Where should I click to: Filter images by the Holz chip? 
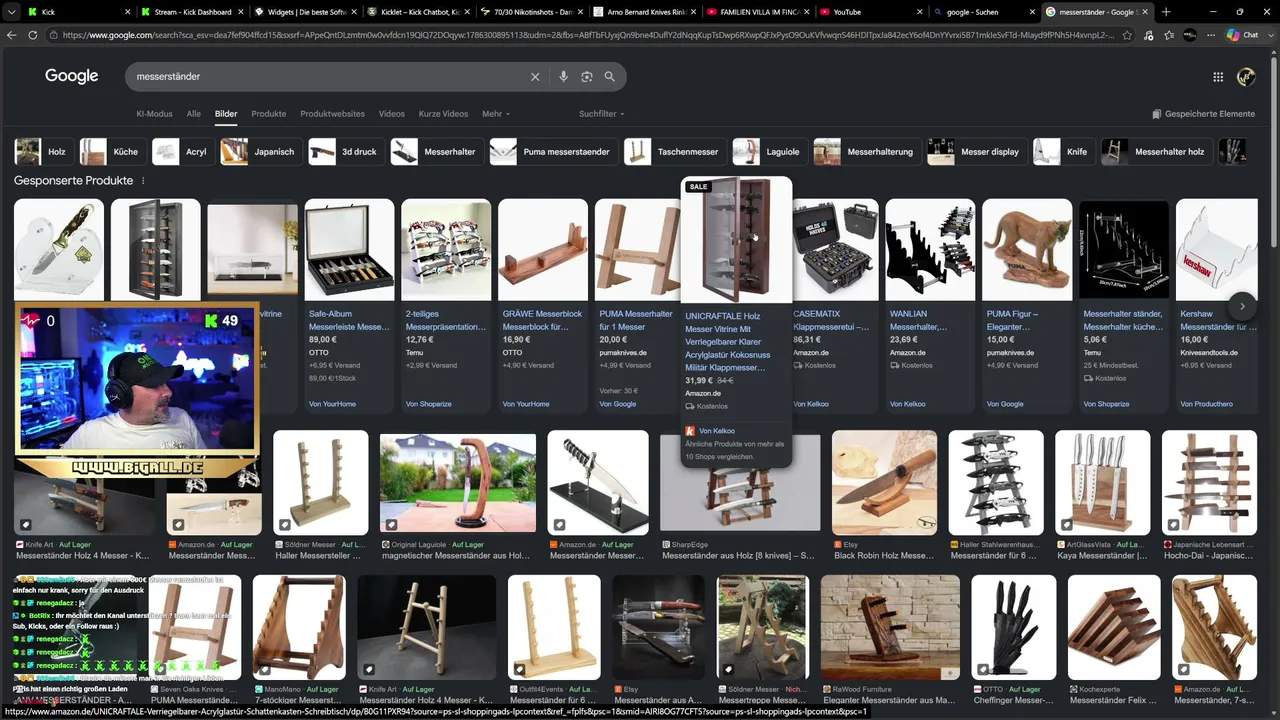coord(42,152)
